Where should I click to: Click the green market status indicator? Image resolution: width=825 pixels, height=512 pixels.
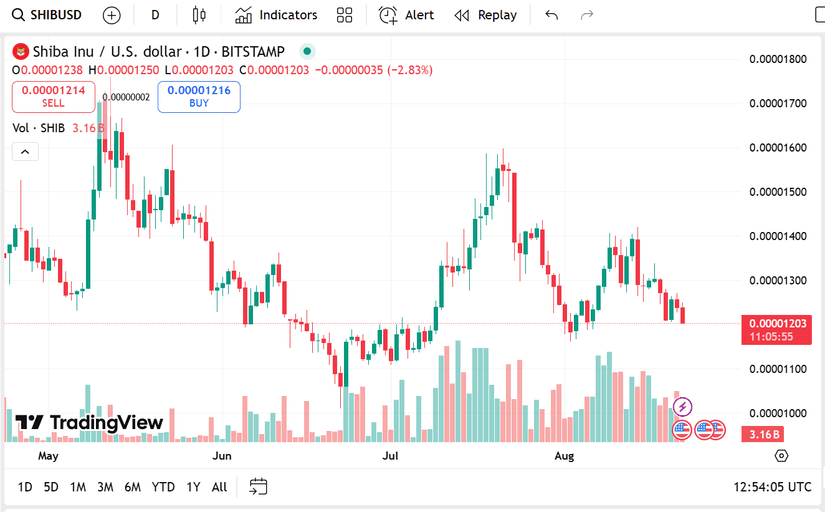coord(307,52)
